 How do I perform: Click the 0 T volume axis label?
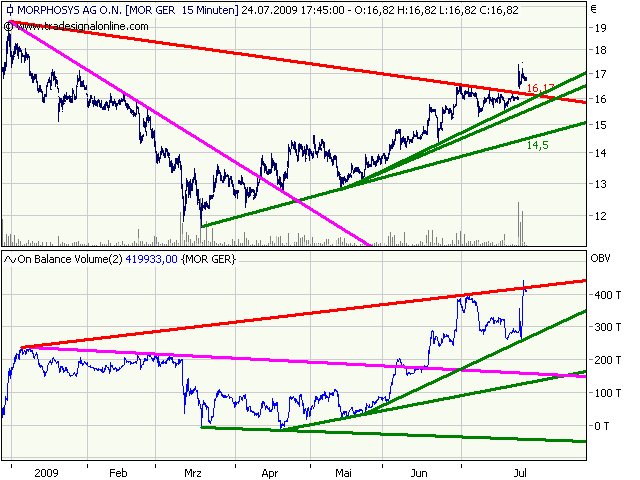pos(602,426)
